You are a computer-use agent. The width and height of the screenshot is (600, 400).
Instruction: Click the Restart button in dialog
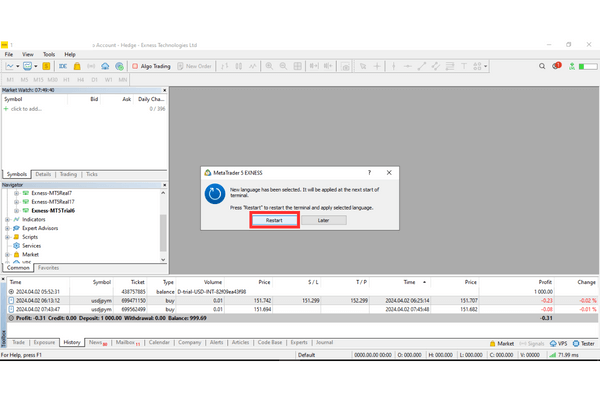coord(274,220)
